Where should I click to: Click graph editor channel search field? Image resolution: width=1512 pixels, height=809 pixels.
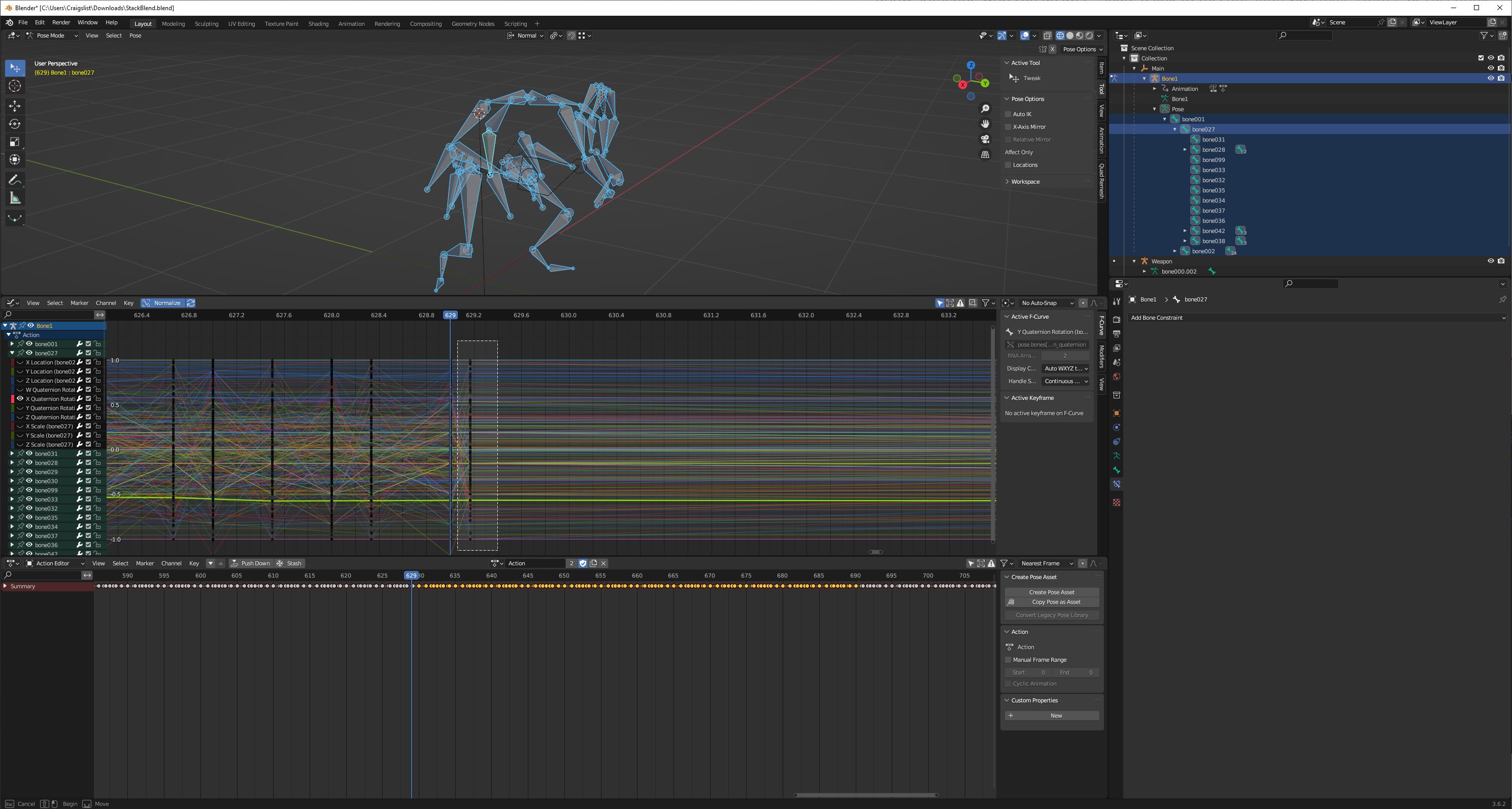pos(48,315)
